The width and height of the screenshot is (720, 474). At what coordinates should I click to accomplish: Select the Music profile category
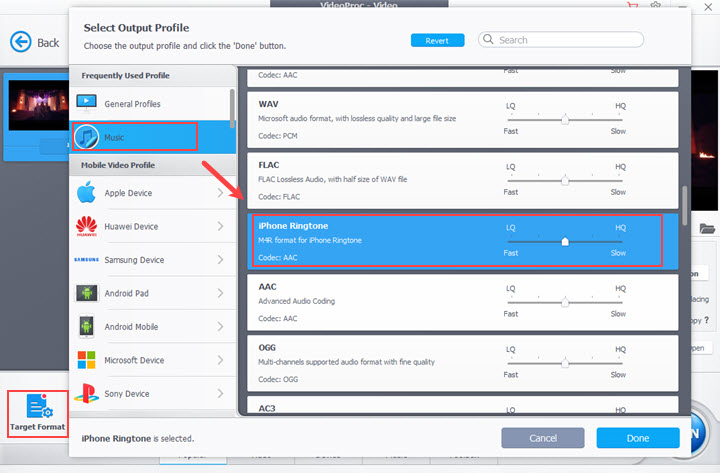(152, 137)
